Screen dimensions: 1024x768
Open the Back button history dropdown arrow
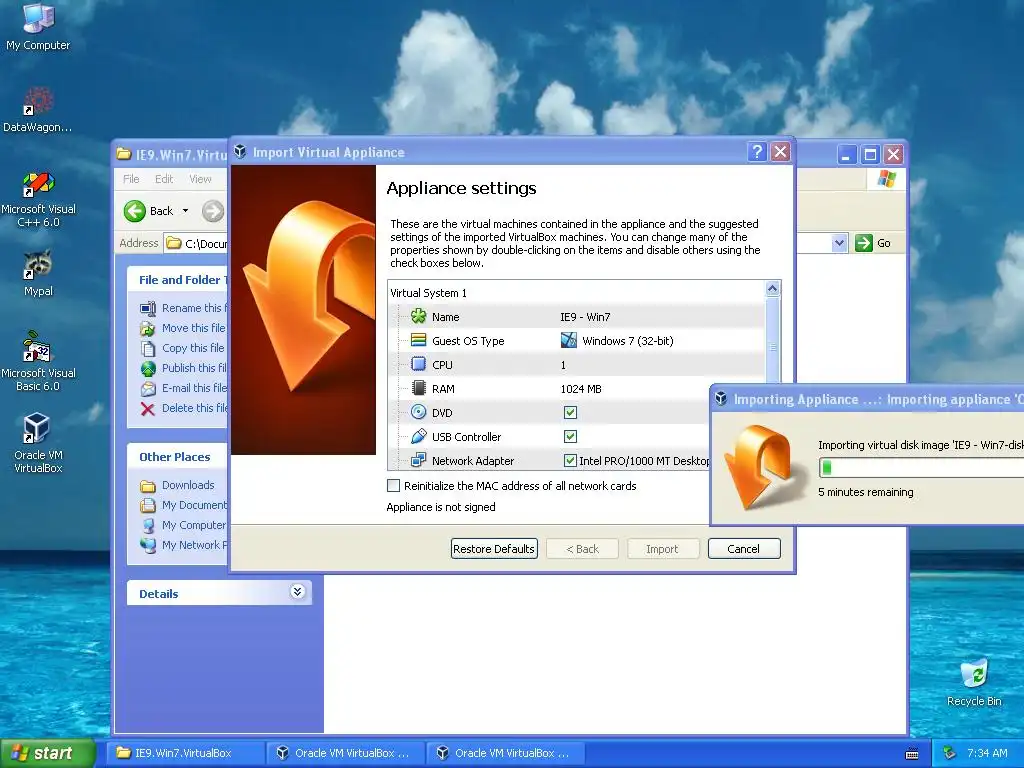(x=185, y=211)
